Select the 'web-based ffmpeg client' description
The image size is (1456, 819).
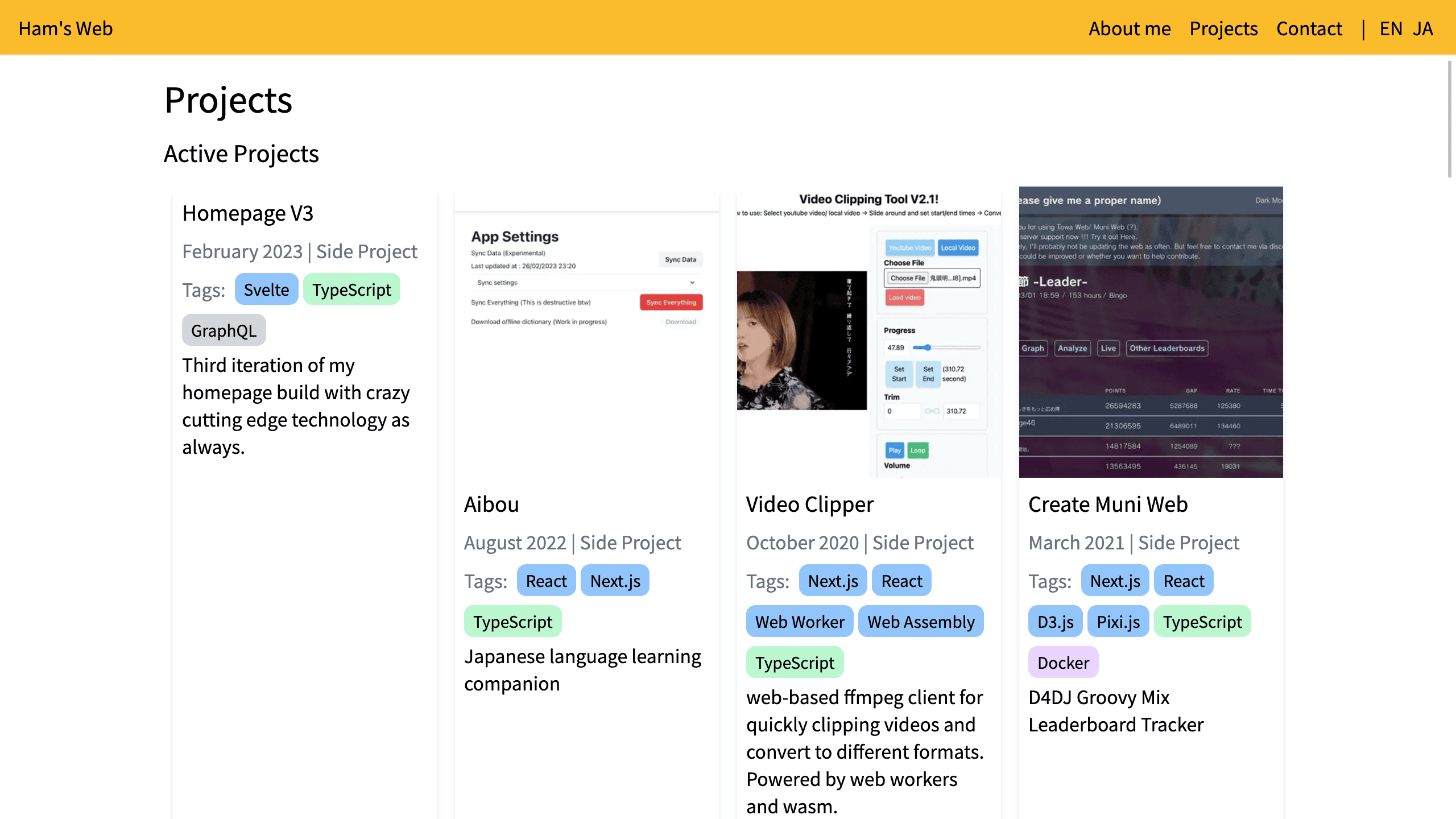(864, 752)
